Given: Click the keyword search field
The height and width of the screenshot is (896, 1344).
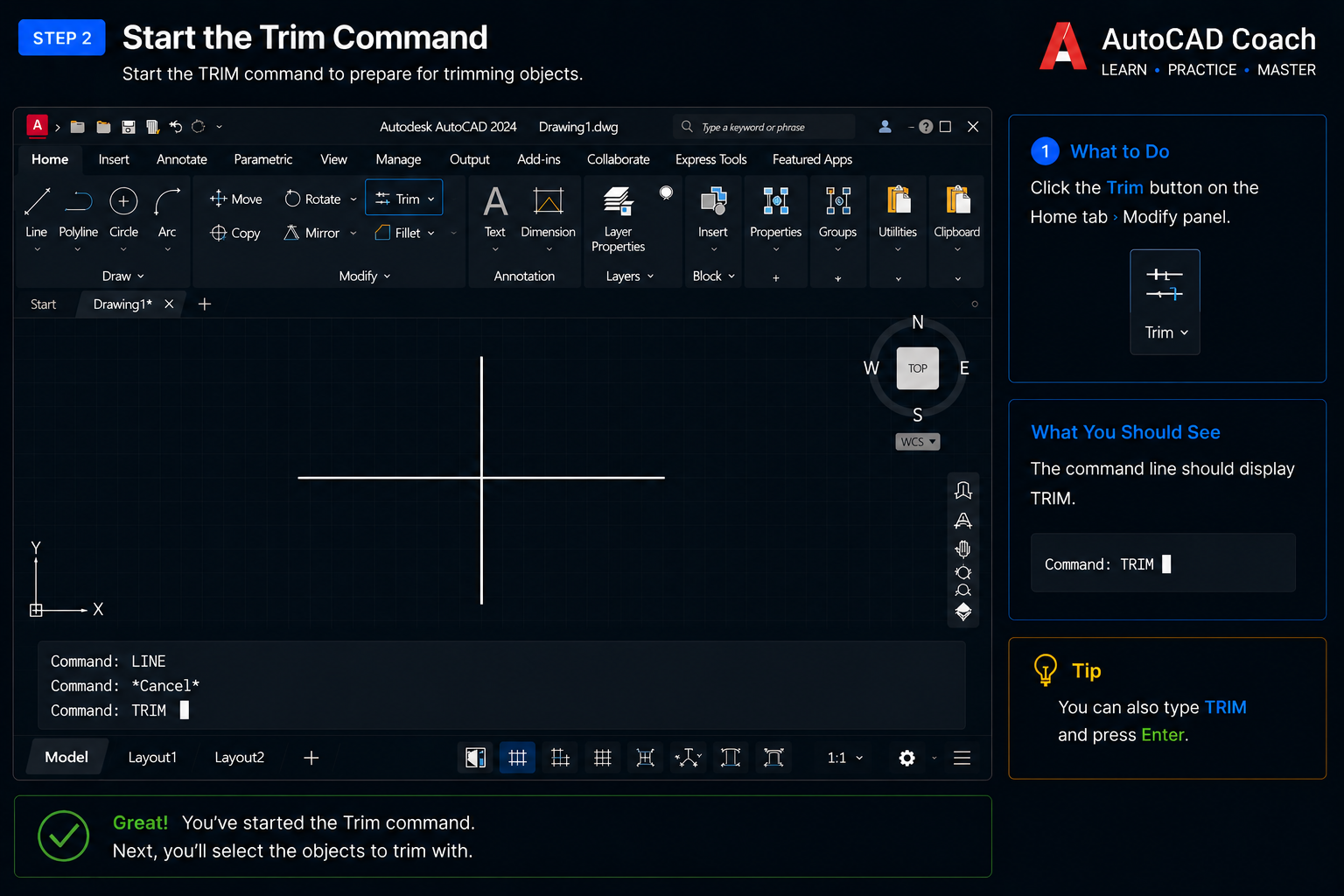Looking at the screenshot, I should 764,127.
